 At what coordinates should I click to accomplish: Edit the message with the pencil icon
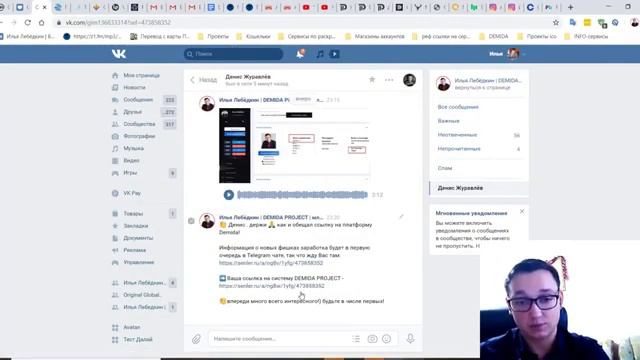[x=401, y=217]
